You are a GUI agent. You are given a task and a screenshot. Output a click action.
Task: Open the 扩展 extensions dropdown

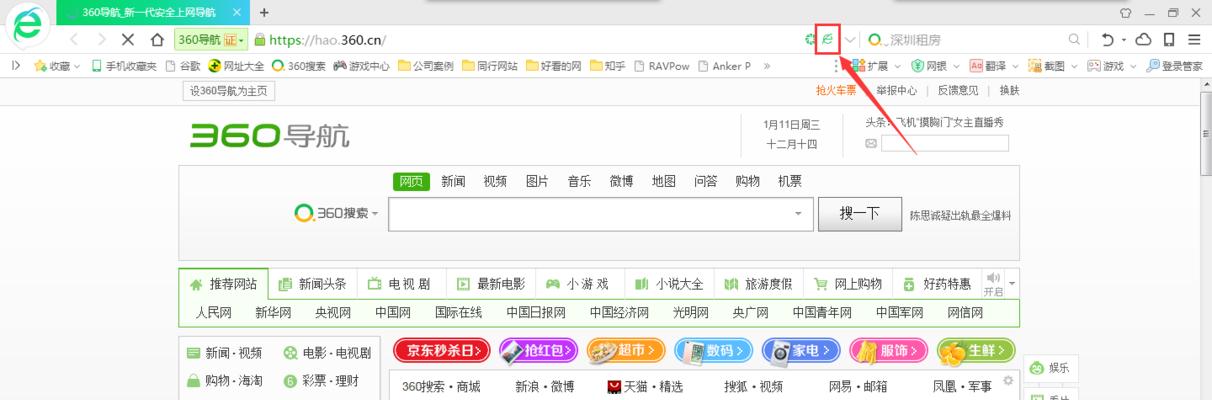click(877, 66)
